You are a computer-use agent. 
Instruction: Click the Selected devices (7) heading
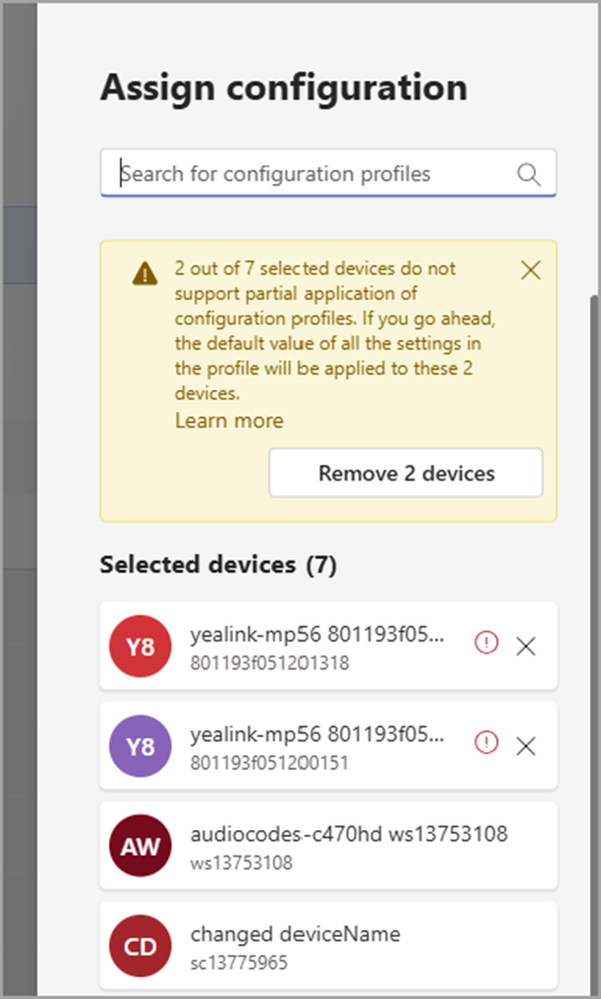219,565
